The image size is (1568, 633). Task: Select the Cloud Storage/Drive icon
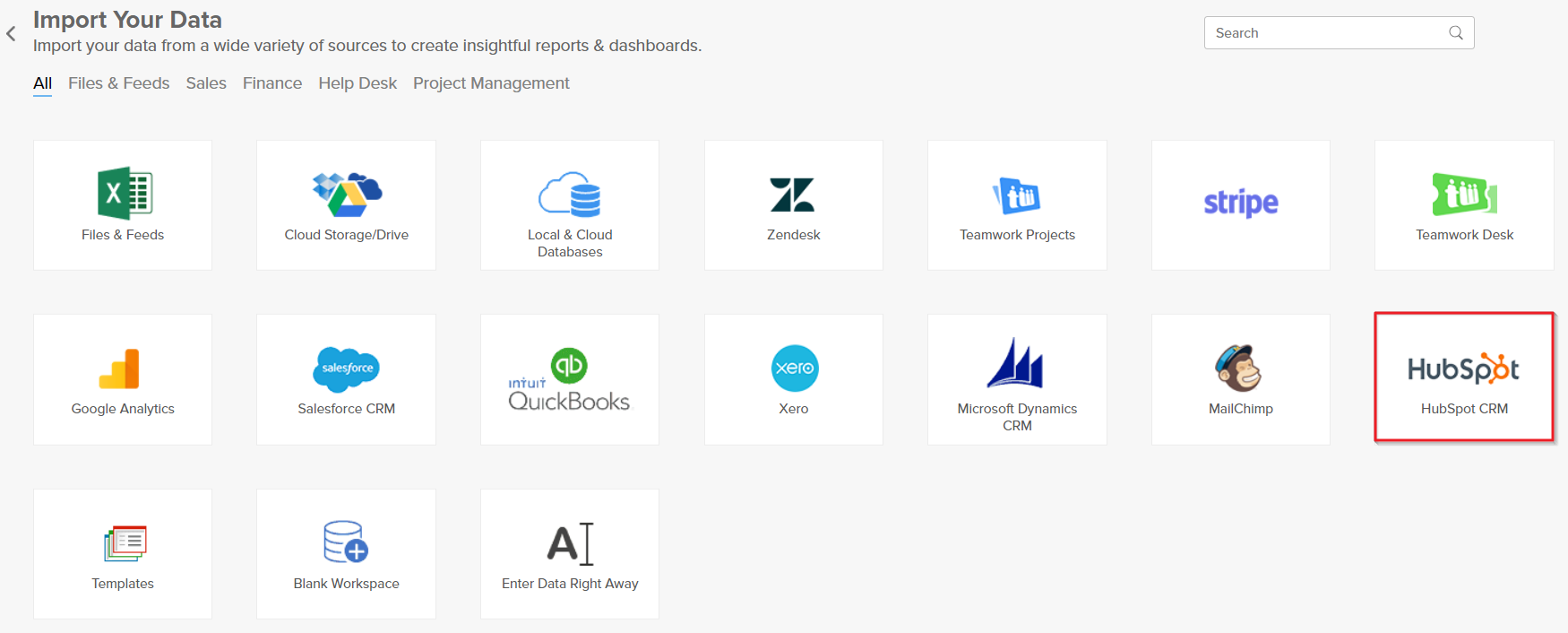(347, 195)
